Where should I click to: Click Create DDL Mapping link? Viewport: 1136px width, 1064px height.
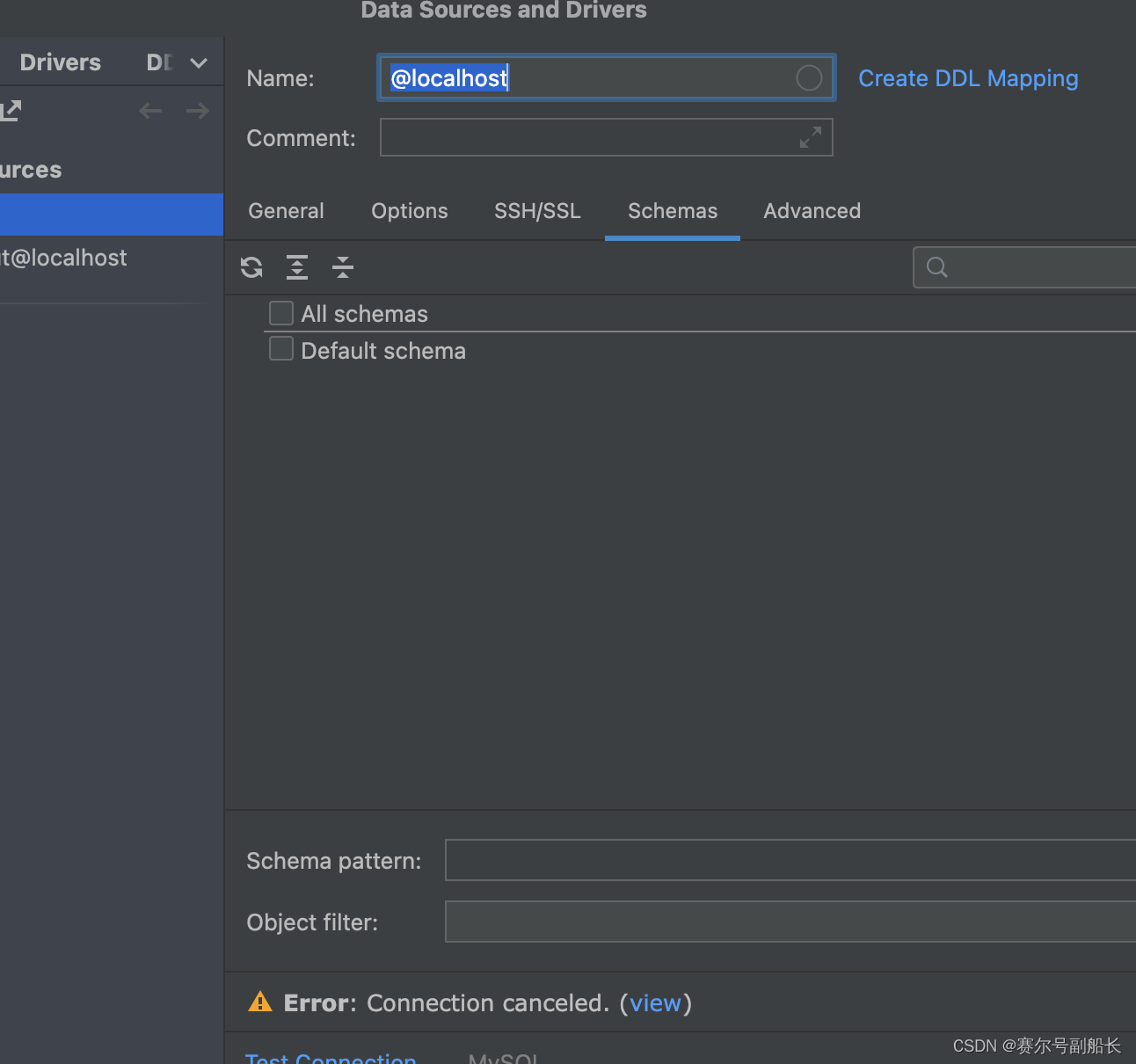[x=968, y=78]
